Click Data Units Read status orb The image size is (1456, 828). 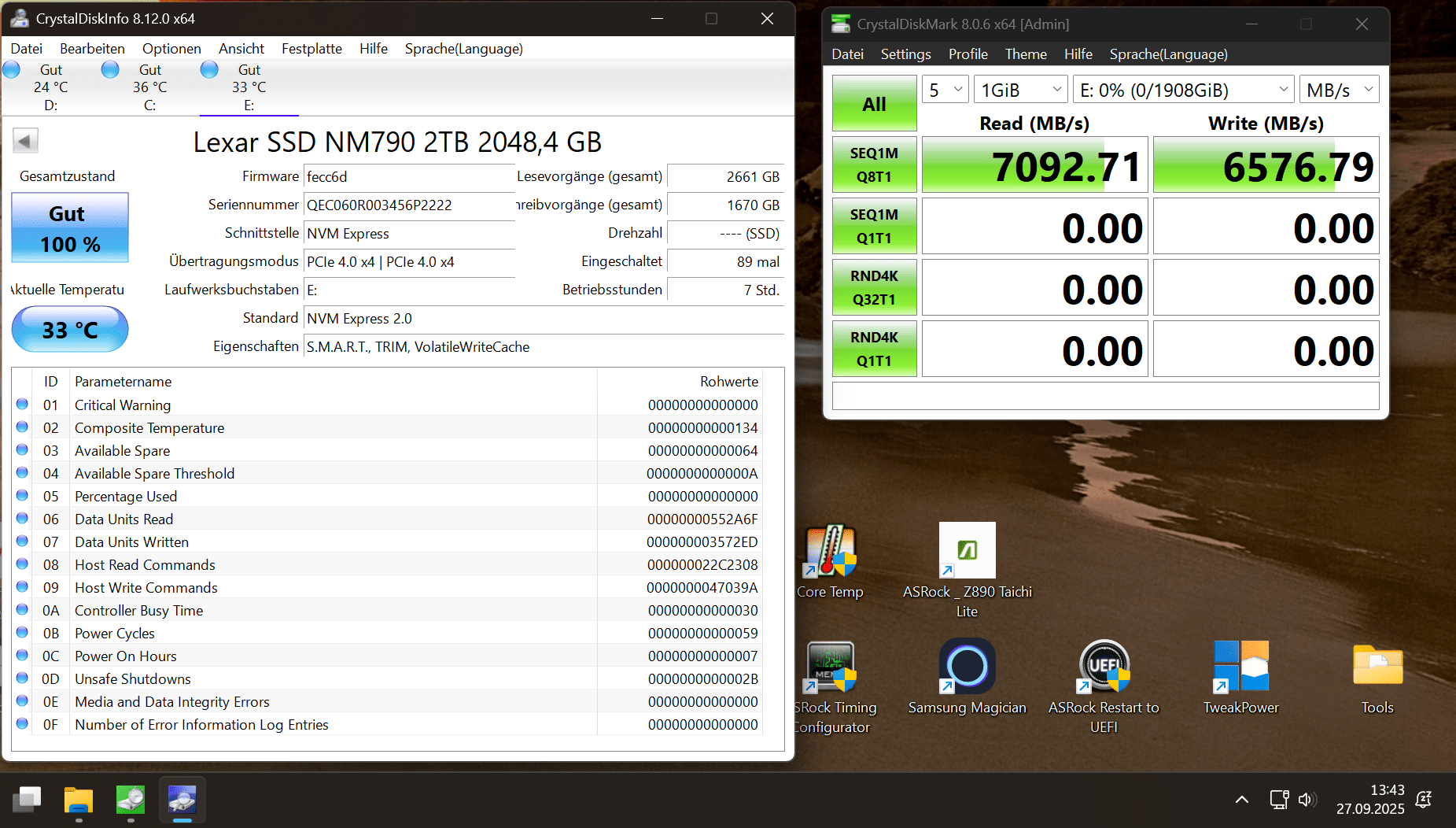click(x=22, y=519)
